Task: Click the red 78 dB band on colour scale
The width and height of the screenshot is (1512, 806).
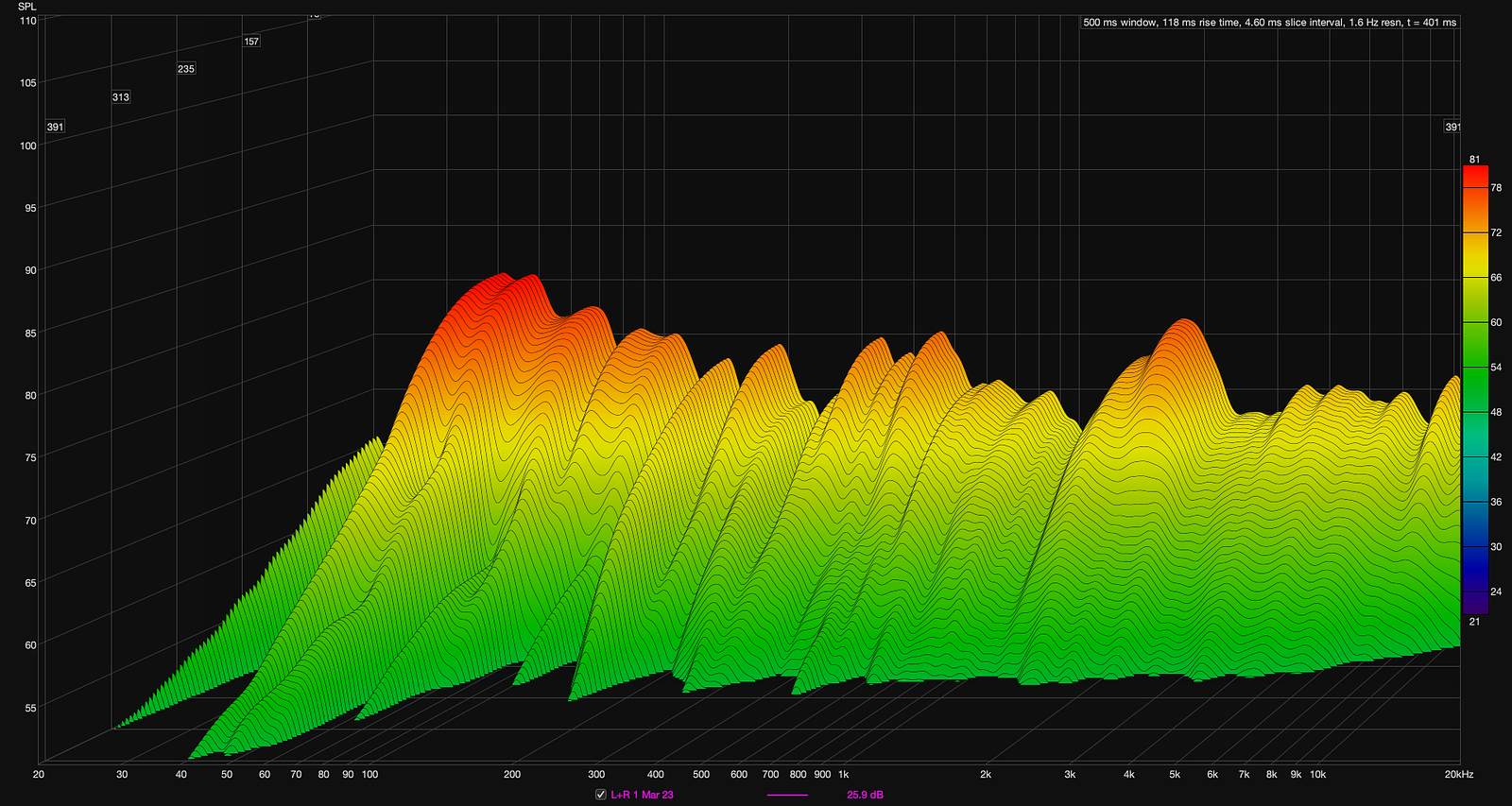Action: click(1475, 188)
